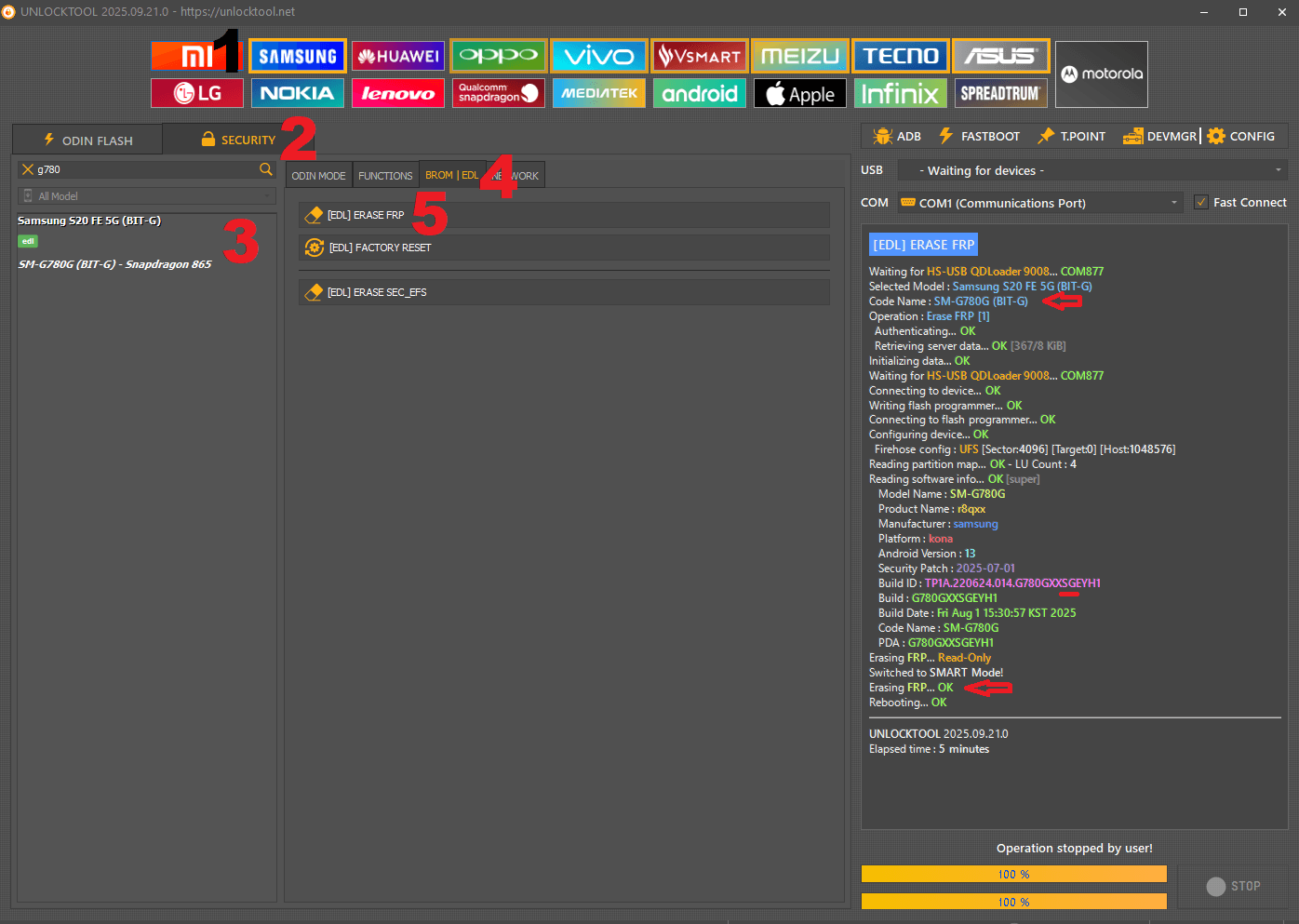Toggle the Fast Connect checkbox

click(x=1201, y=202)
